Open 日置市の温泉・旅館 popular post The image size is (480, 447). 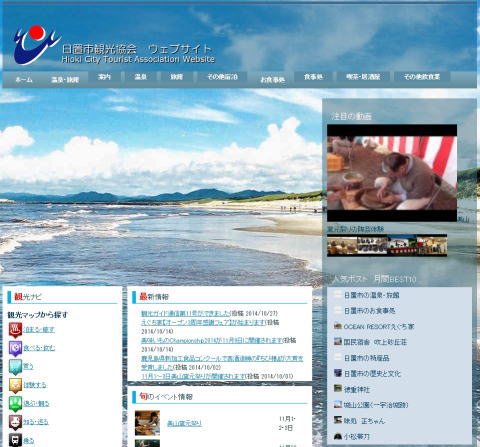tap(371, 295)
